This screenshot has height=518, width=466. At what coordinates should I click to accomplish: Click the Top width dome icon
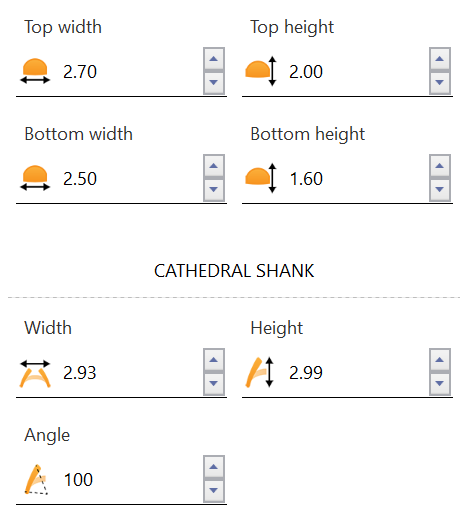[x=35, y=71]
